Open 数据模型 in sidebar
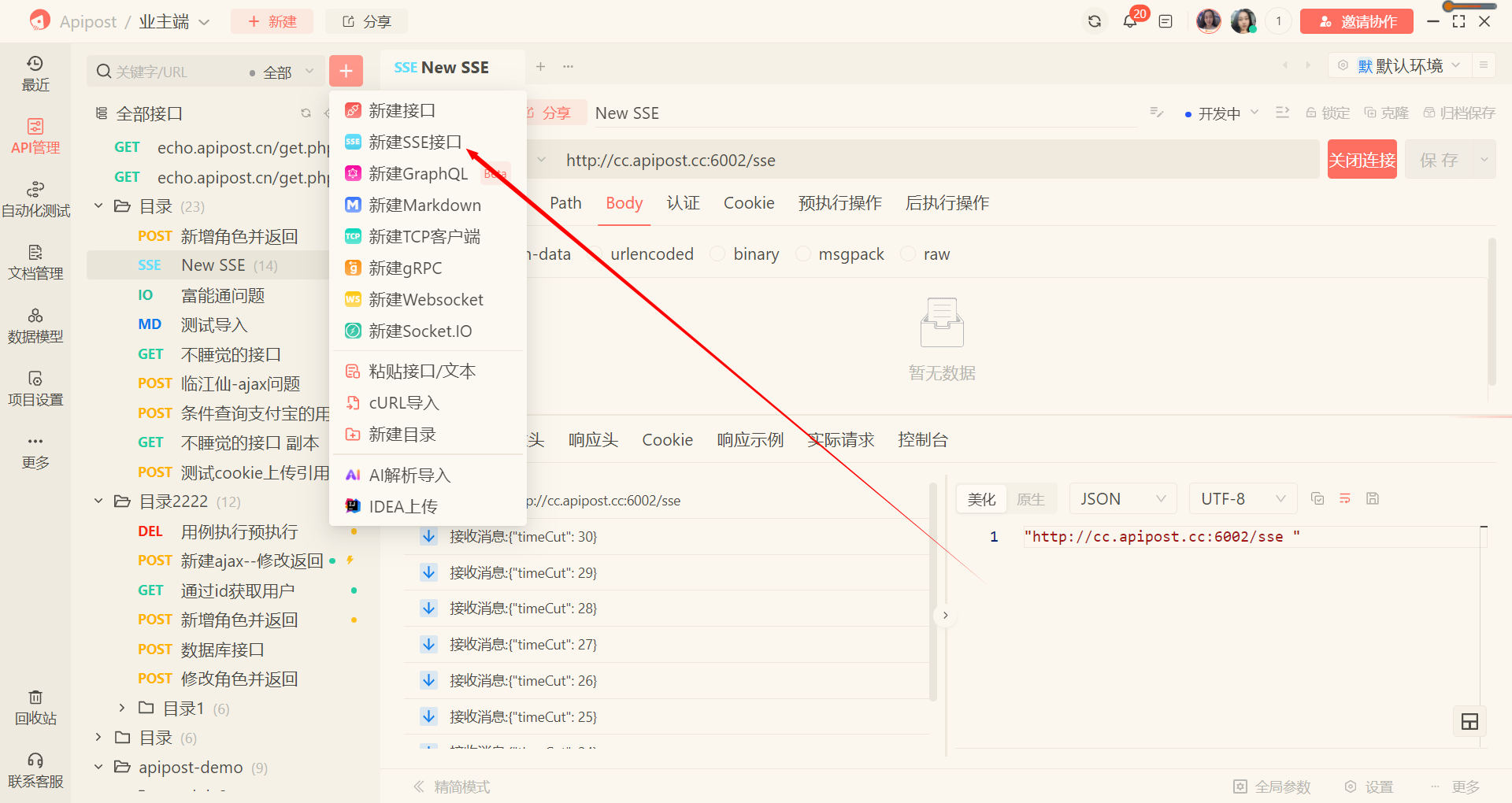This screenshot has height=803, width=1512. (35, 326)
